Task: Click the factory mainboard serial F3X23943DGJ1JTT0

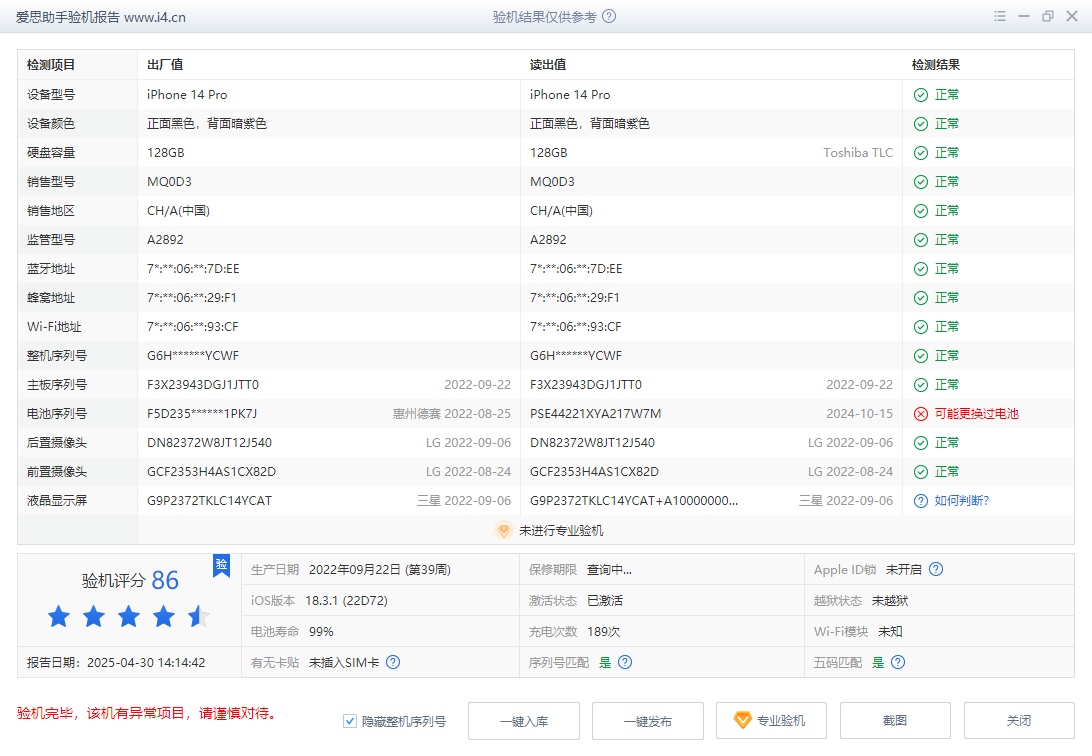Action: 203,385
